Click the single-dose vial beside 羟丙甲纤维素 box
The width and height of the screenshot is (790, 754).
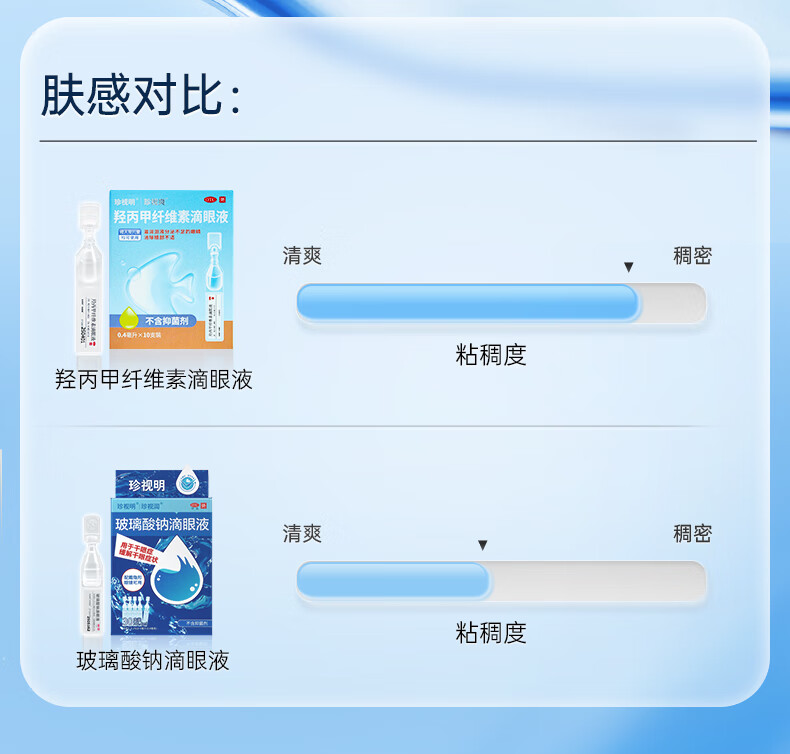point(90,280)
